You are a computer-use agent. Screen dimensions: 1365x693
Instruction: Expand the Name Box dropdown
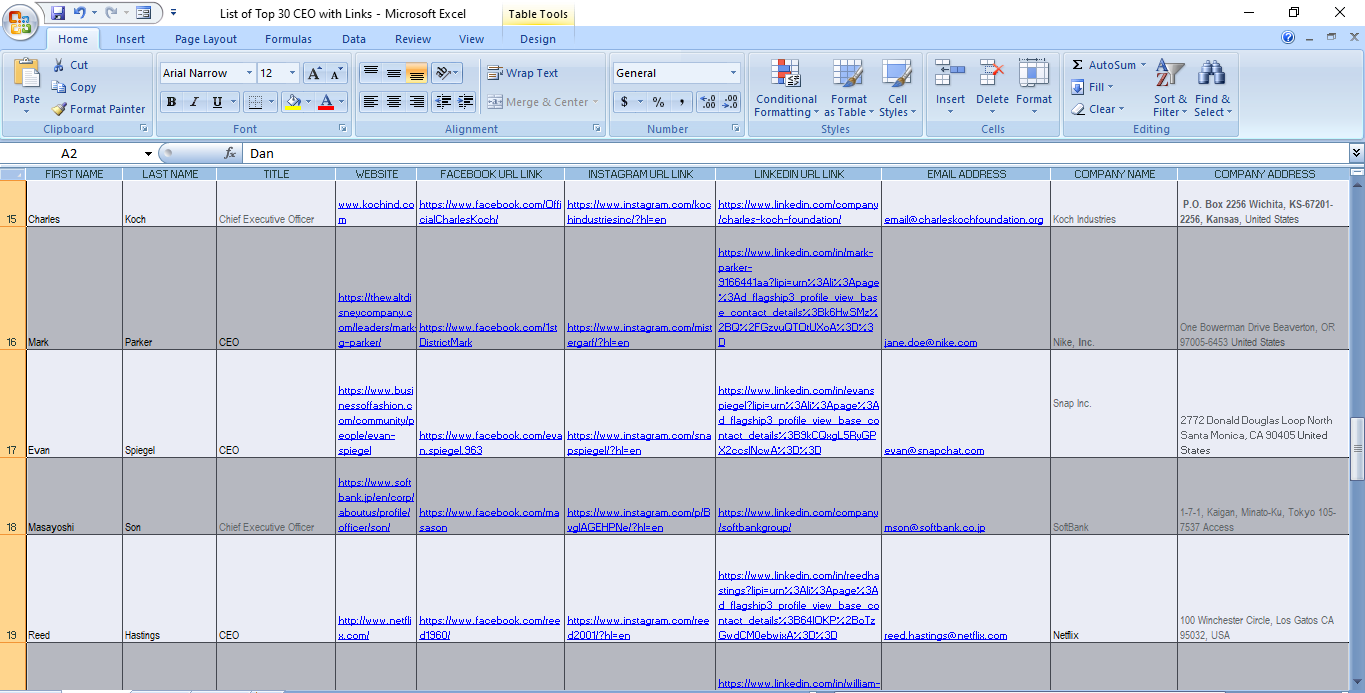click(148, 154)
